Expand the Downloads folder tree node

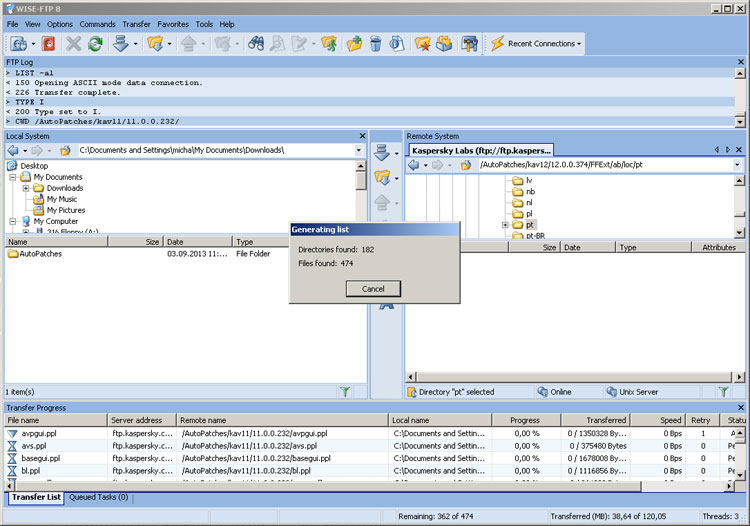pos(26,188)
